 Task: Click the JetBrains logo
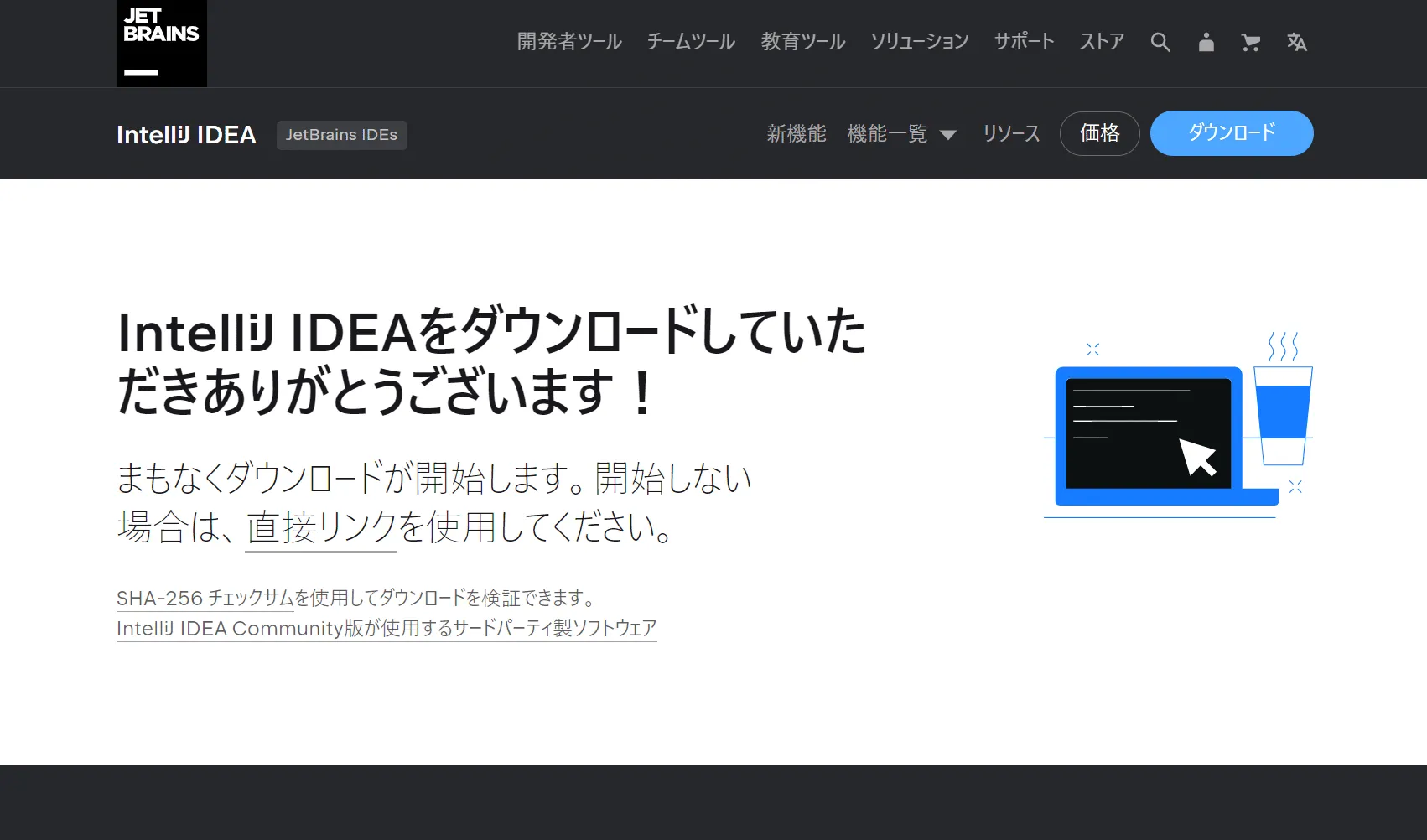(162, 43)
